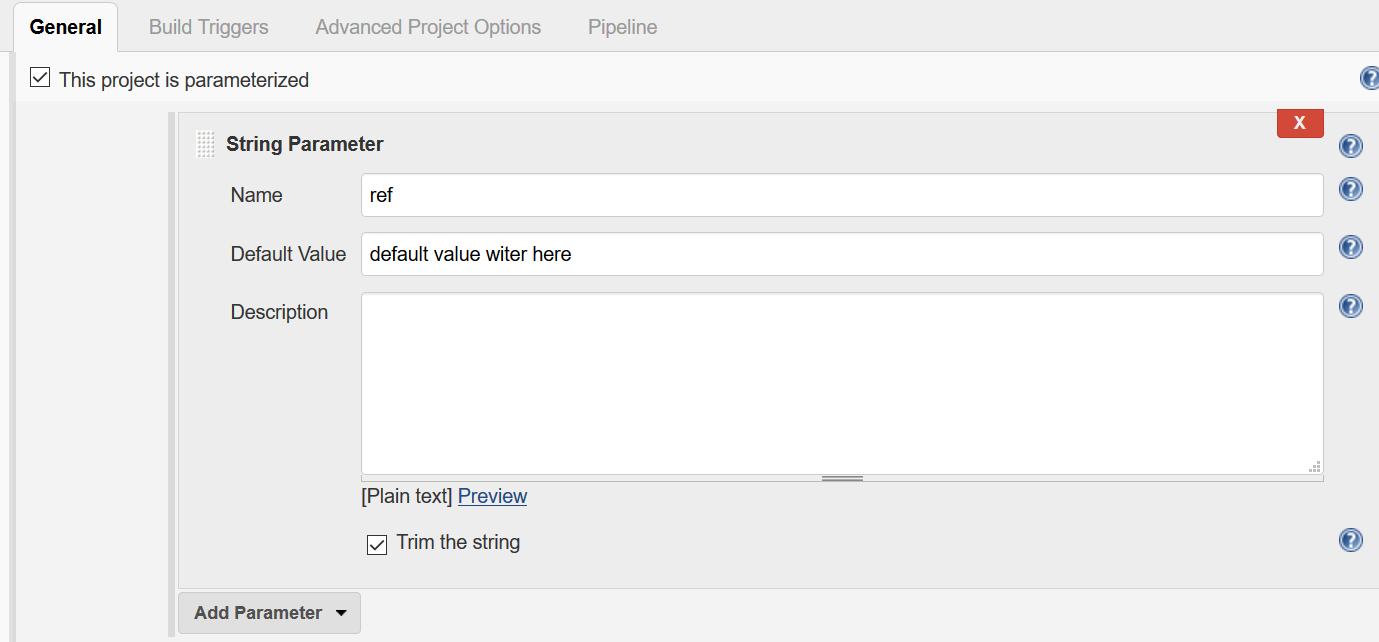Viewport: 1379px width, 642px height.
Task: Show help for the Default Value field
Action: point(1350,247)
